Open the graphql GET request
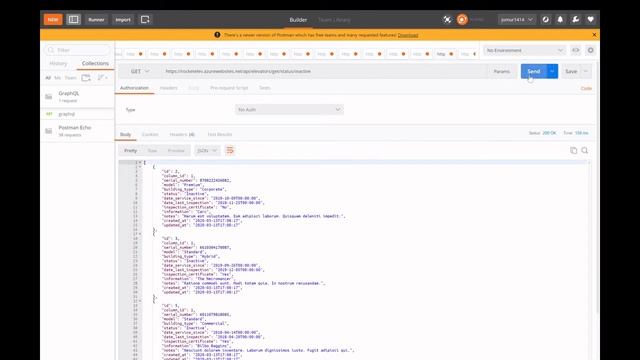 (x=78, y=114)
